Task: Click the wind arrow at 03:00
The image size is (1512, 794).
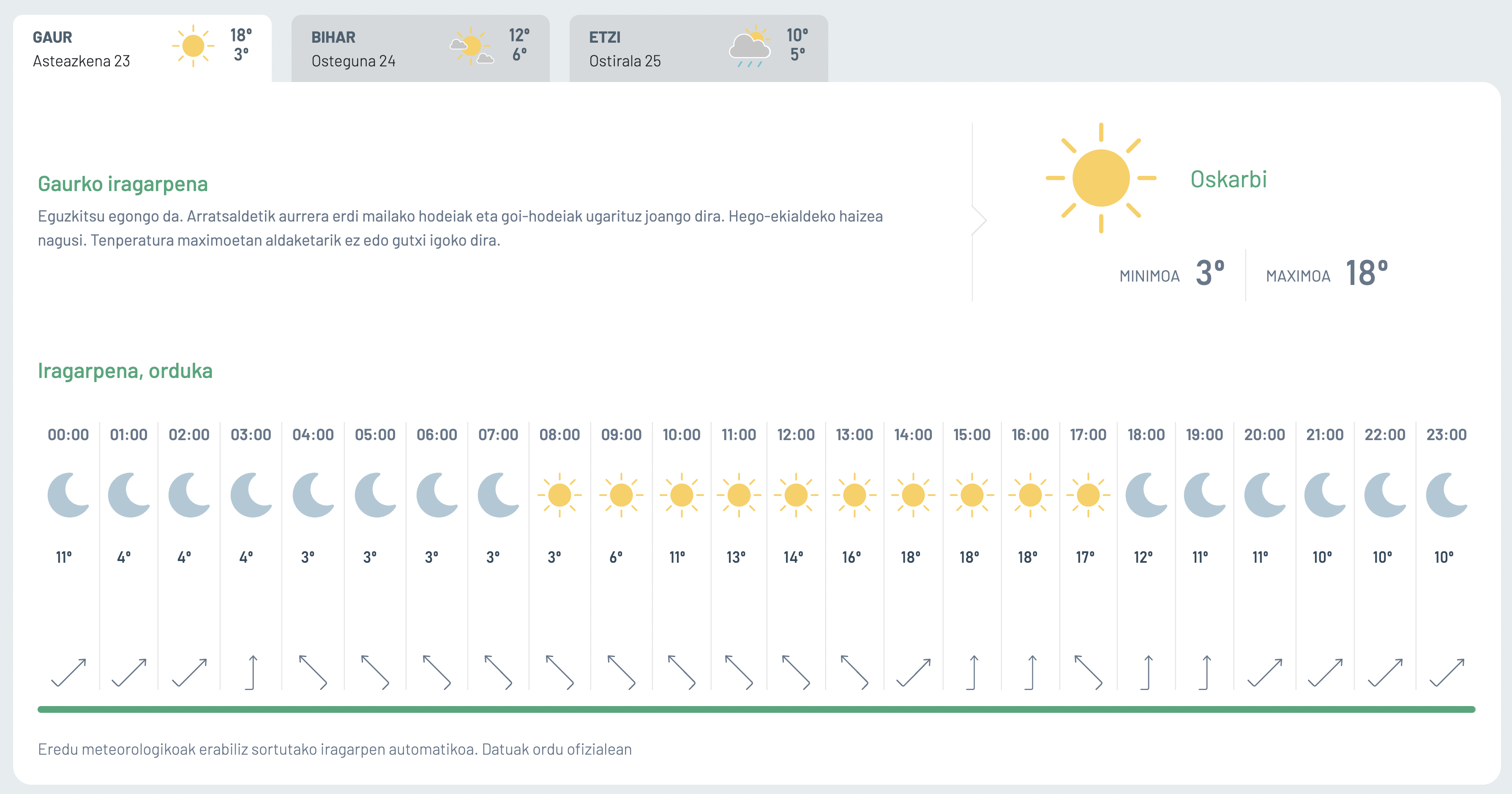Action: (x=252, y=672)
